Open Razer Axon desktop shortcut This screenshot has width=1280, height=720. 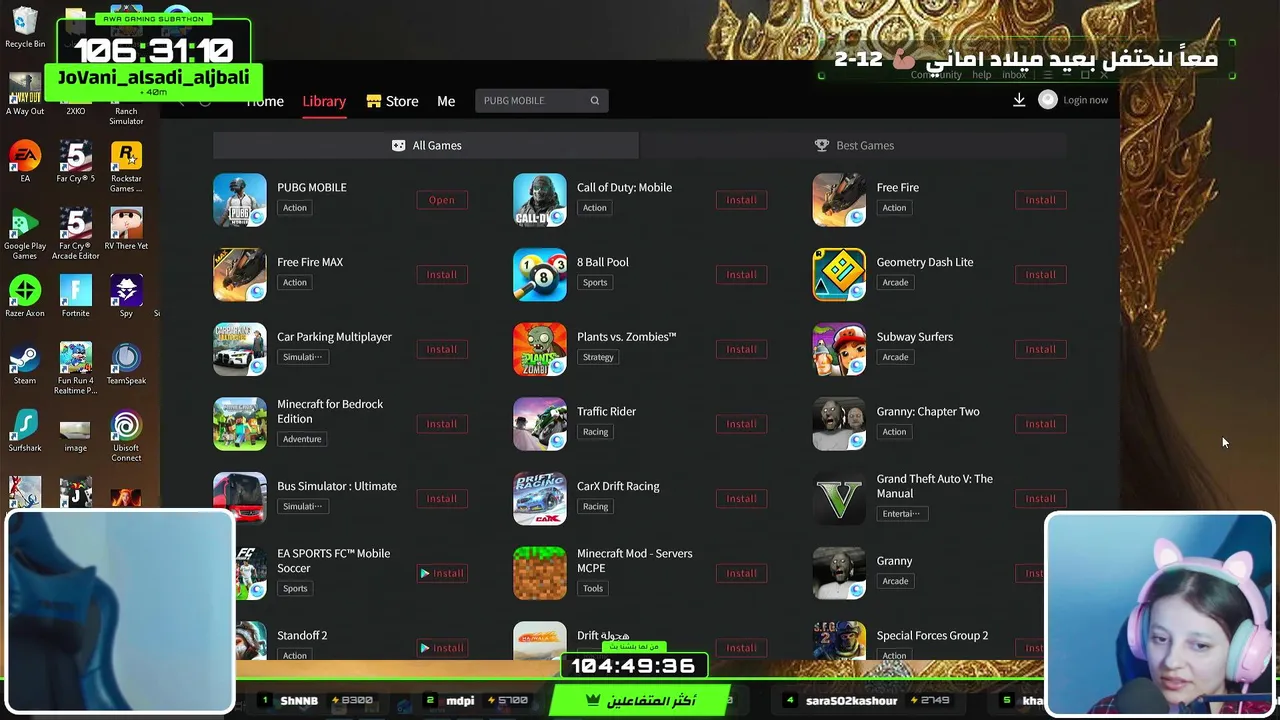tap(25, 297)
